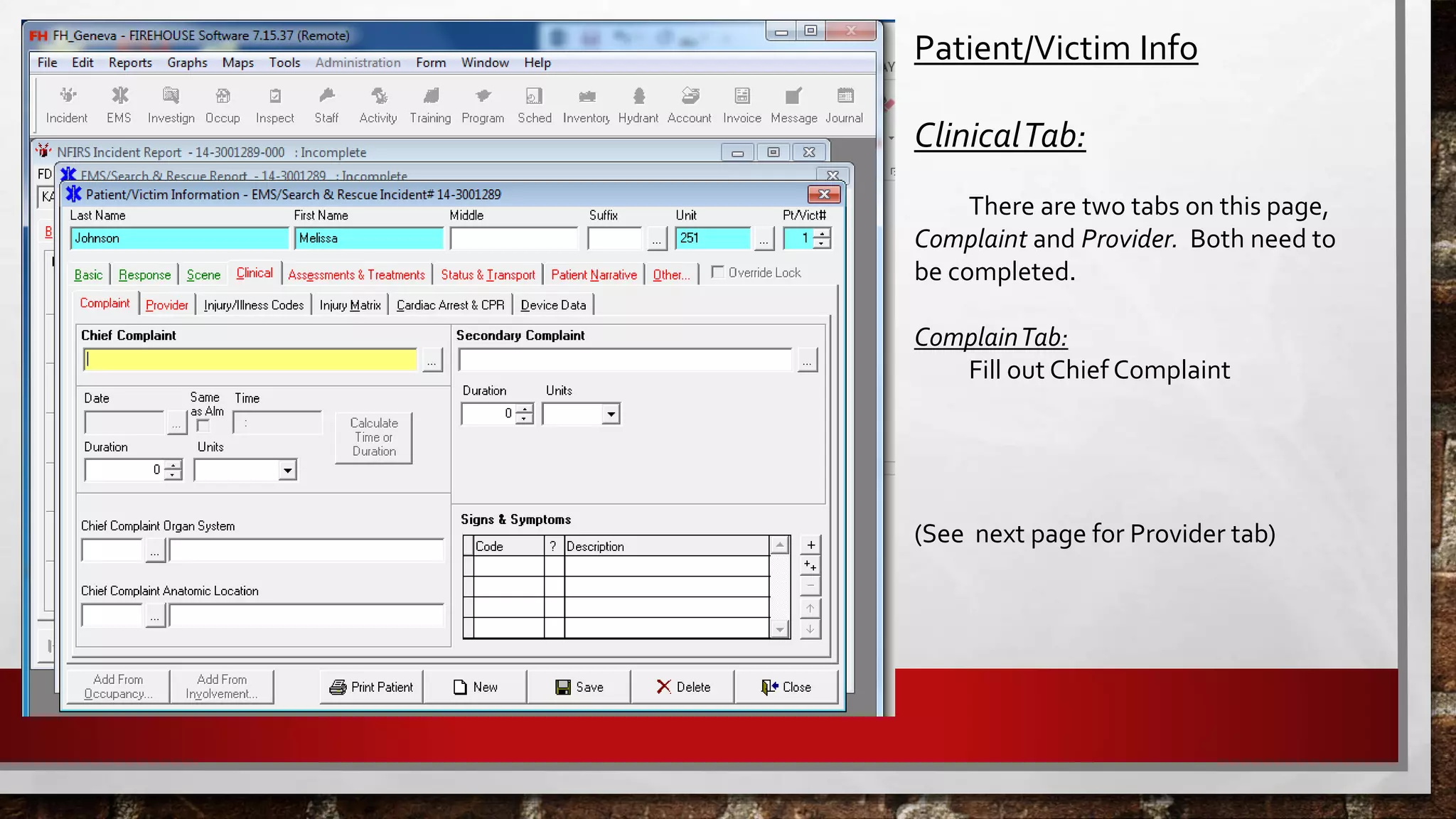This screenshot has height=819, width=1456.
Task: Open the Account toolbar icon
Action: (x=690, y=105)
